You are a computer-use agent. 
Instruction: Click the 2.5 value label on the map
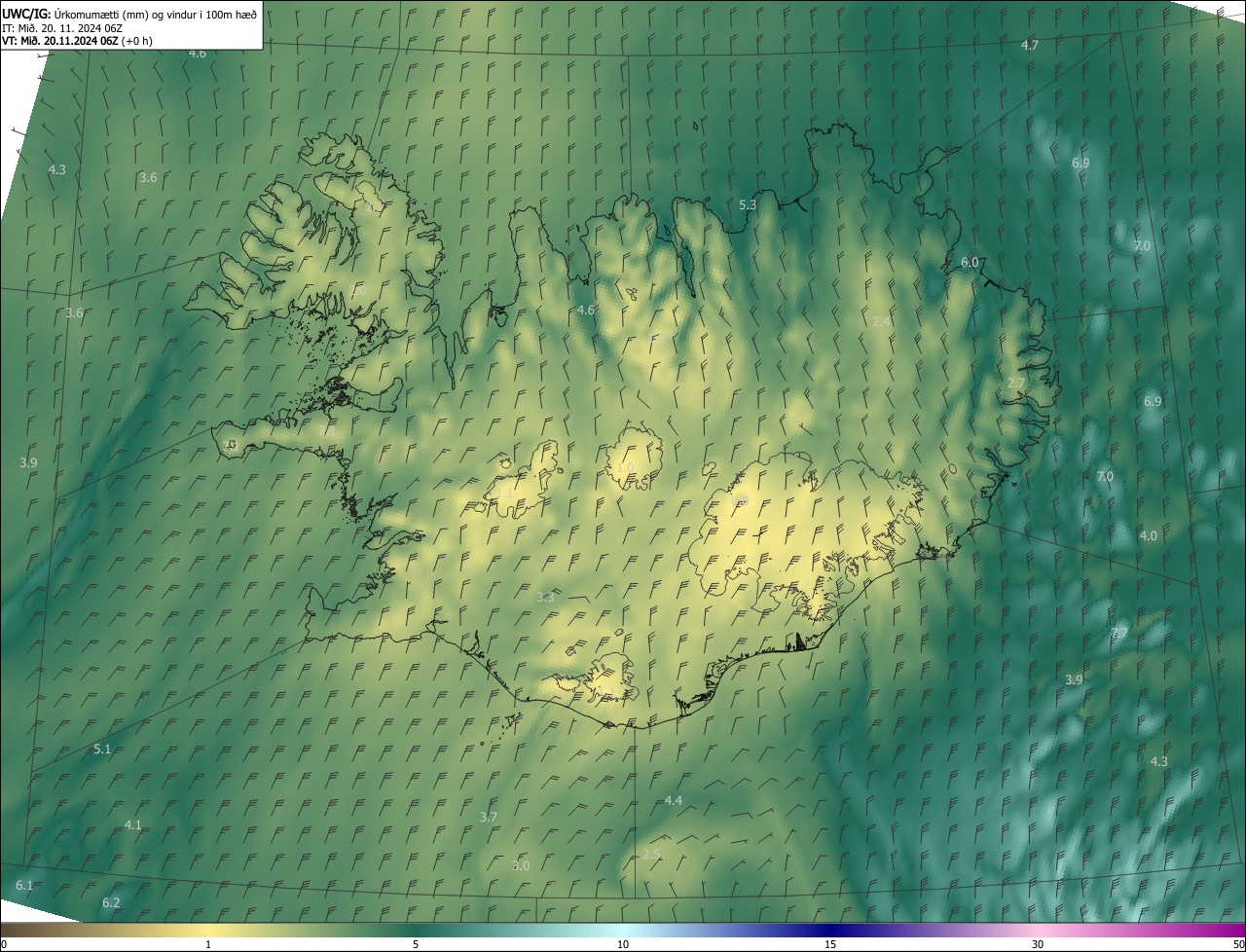click(651, 855)
